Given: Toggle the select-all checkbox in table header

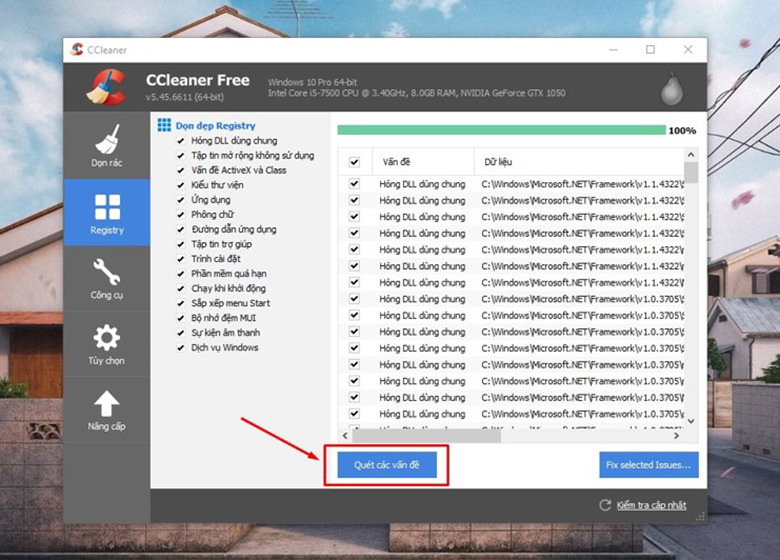Looking at the screenshot, I should tap(354, 161).
